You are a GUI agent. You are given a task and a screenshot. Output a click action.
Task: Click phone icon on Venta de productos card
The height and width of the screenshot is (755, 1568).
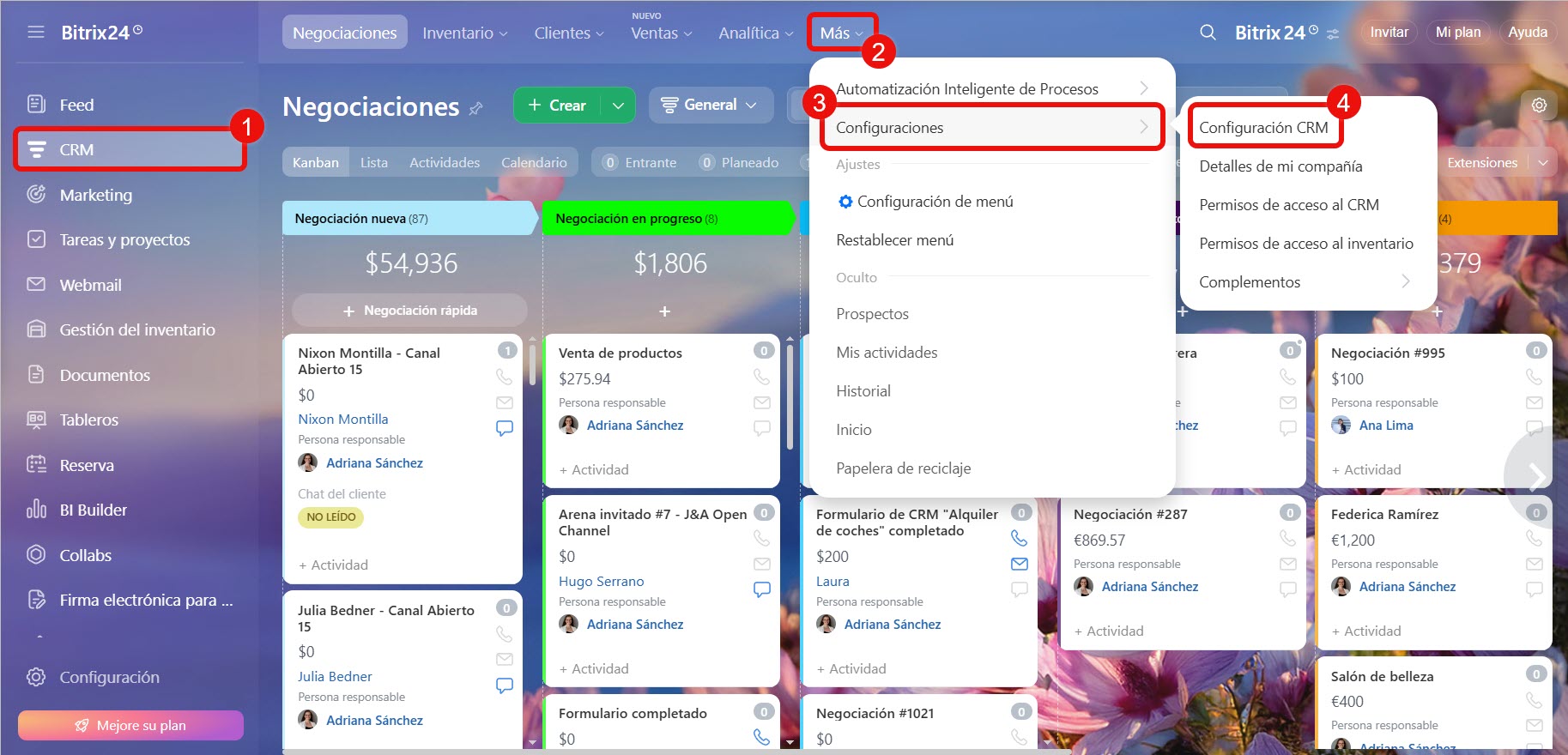coord(761,377)
